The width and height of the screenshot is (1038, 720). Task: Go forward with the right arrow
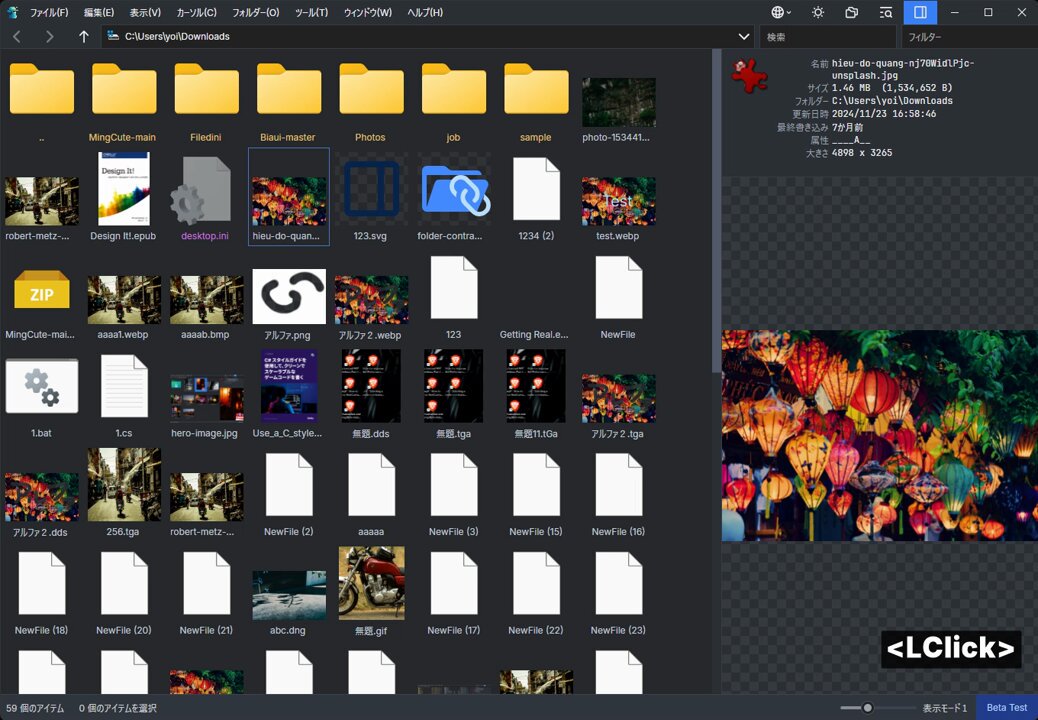coord(50,37)
